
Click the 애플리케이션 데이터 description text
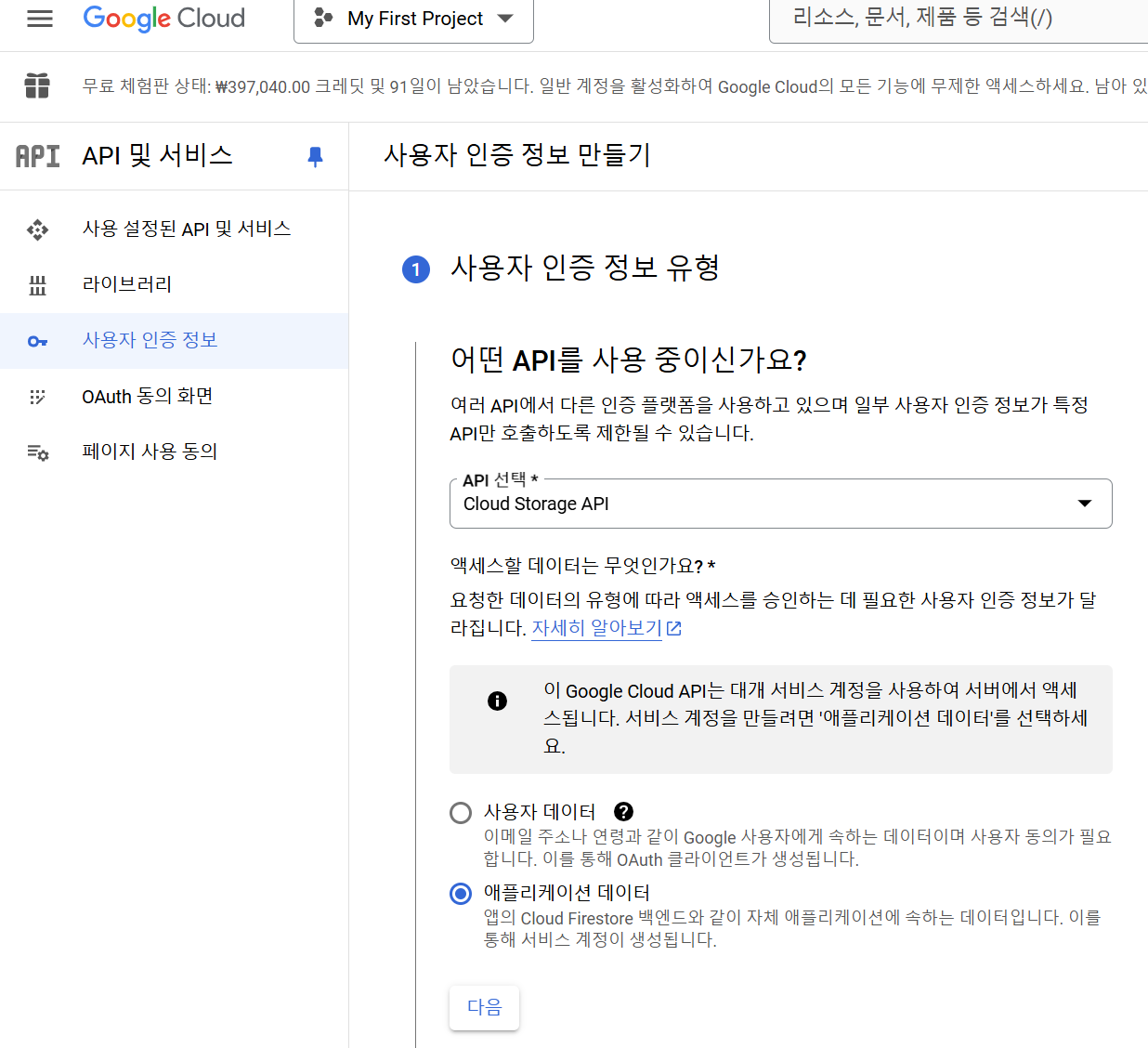click(792, 928)
